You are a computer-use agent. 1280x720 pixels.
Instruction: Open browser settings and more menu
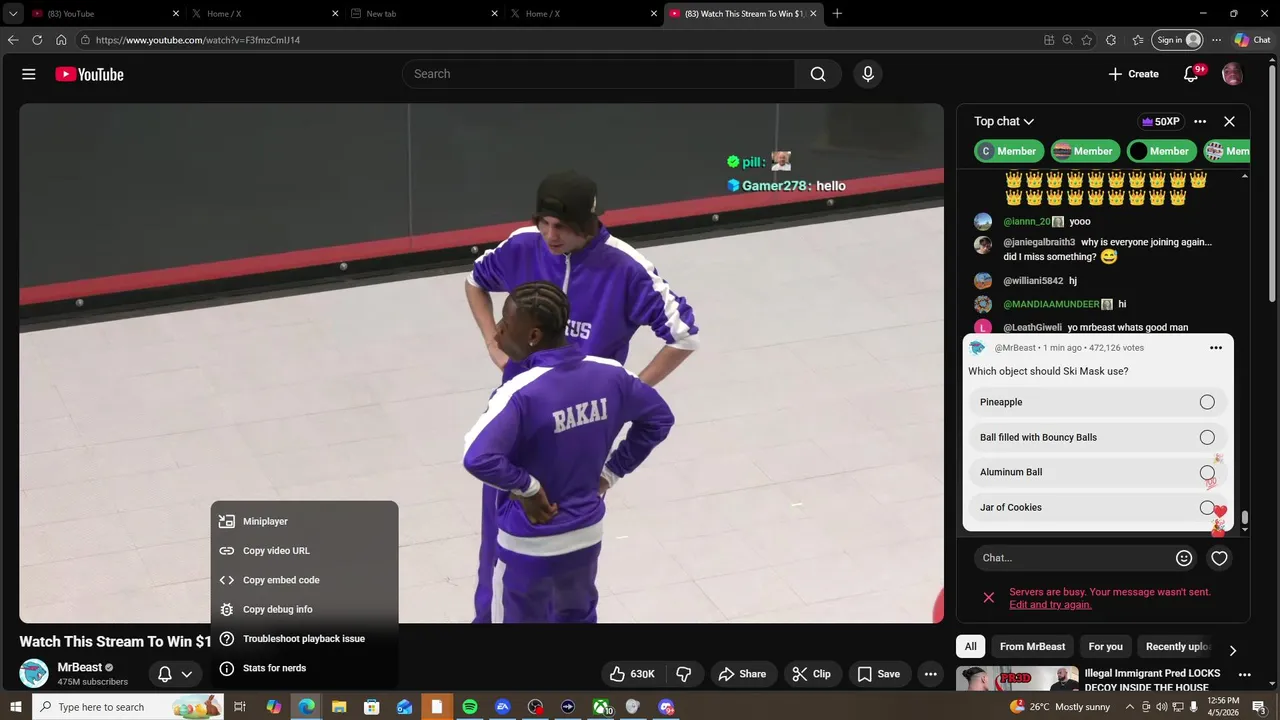(x=1216, y=40)
